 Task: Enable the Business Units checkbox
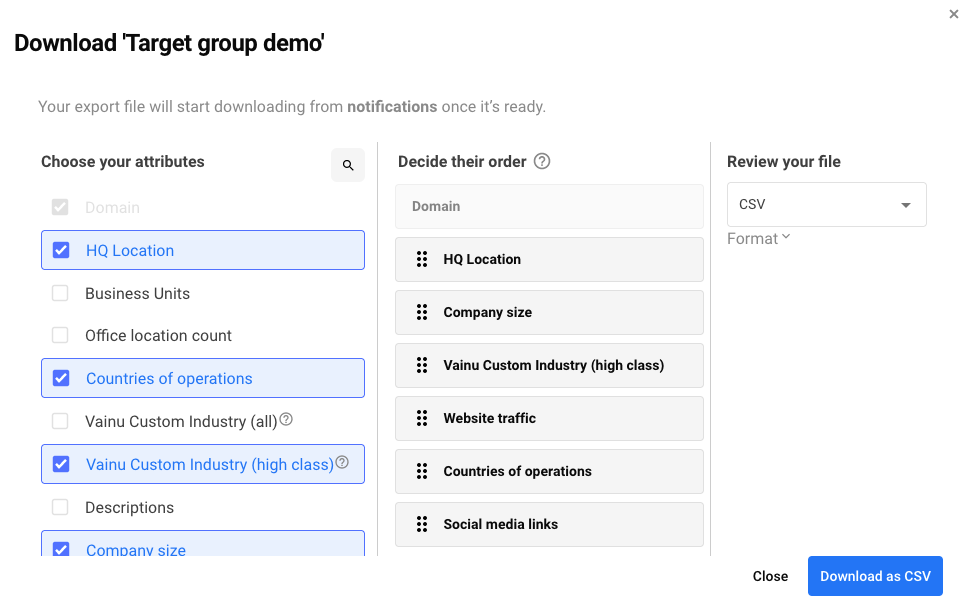(60, 294)
